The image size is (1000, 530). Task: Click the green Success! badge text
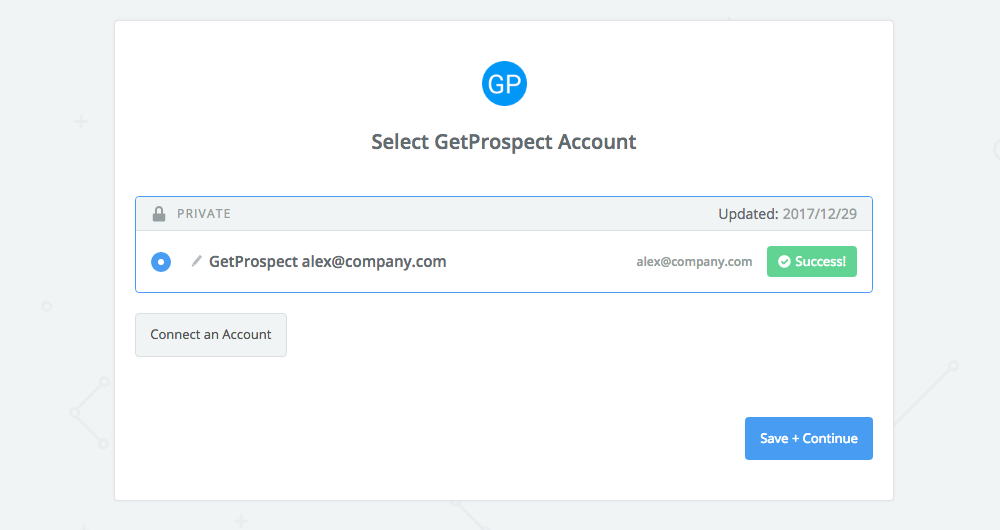[x=820, y=261]
